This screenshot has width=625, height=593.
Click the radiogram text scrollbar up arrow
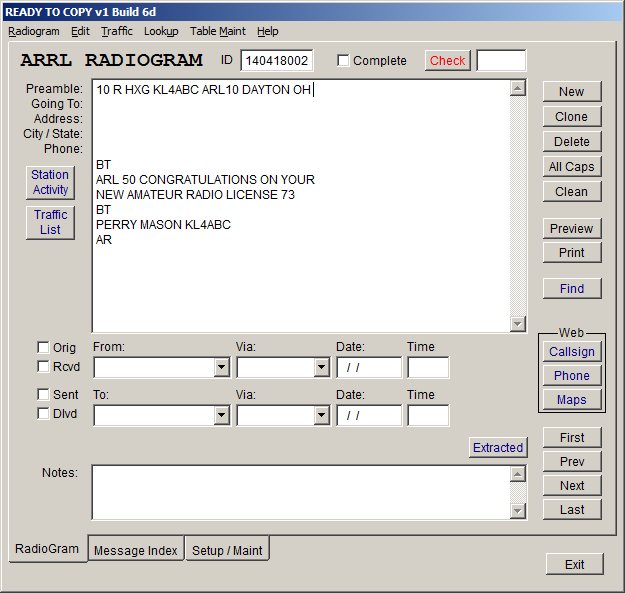click(518, 88)
